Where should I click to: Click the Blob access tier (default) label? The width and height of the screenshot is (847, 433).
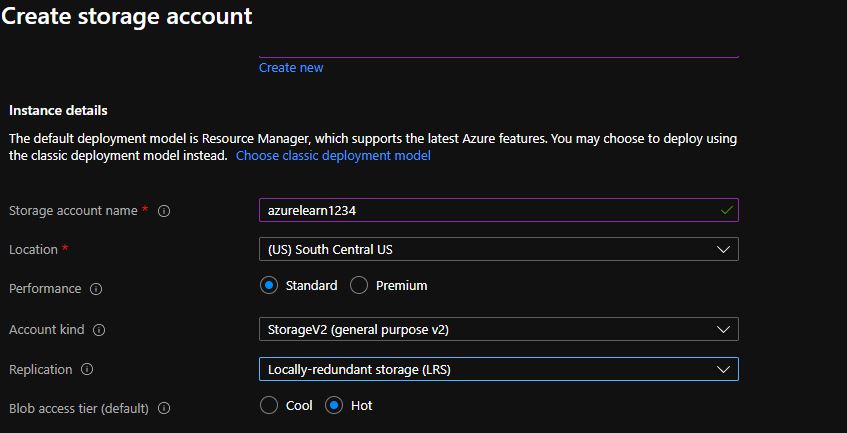pos(78,408)
